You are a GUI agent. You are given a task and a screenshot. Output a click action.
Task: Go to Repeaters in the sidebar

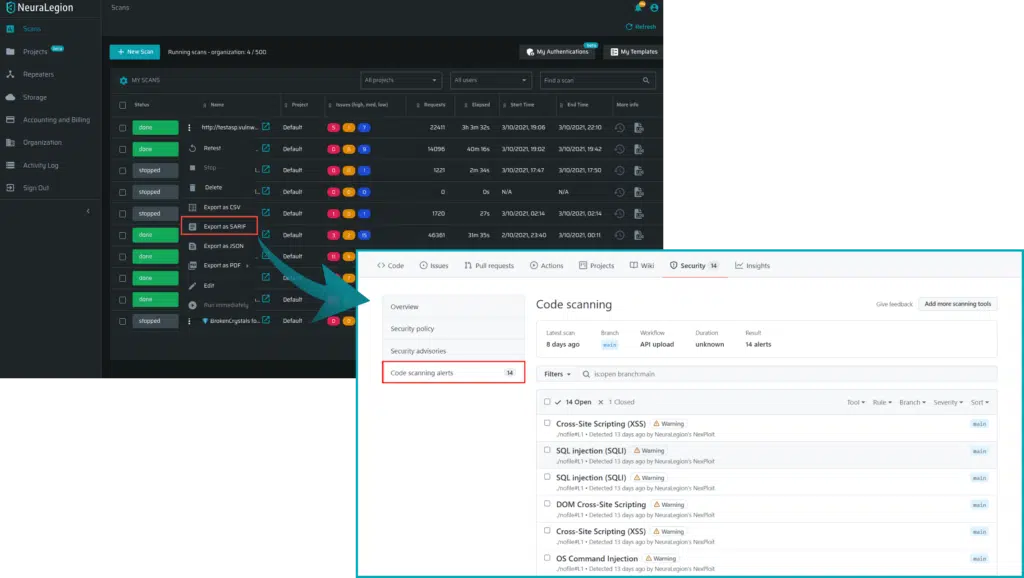click(38, 74)
